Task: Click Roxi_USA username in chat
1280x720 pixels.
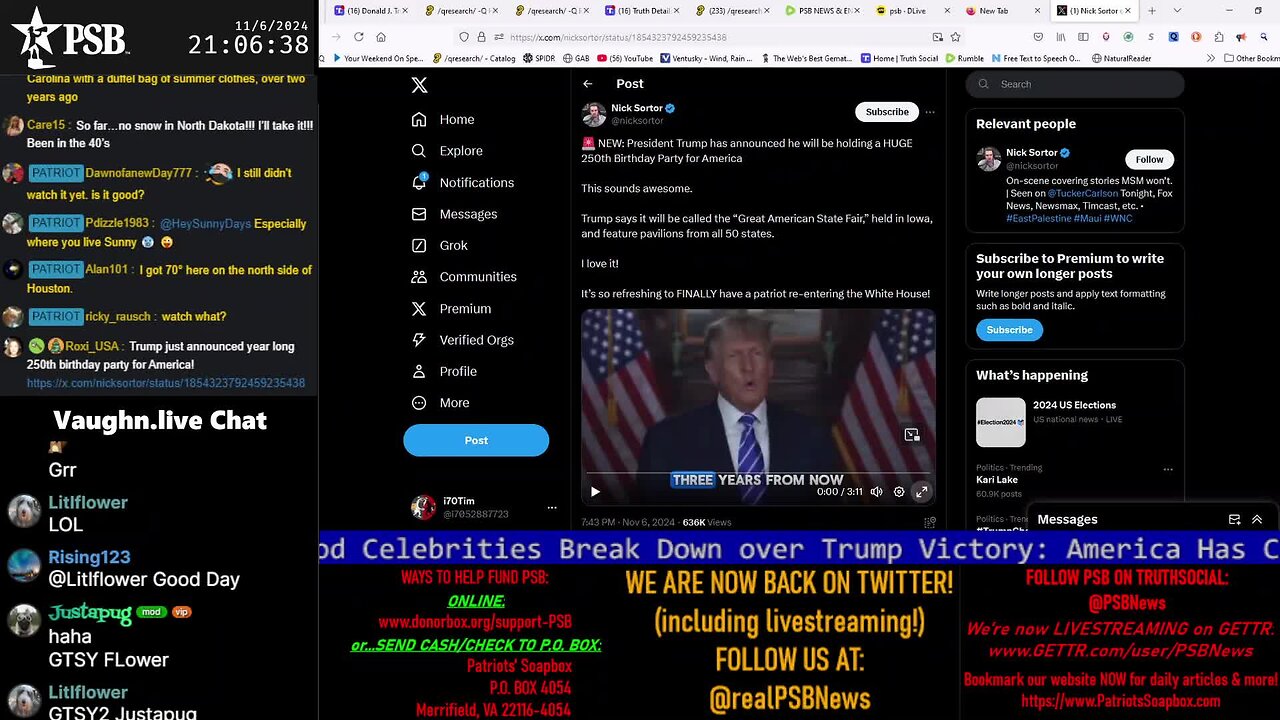Action: coord(94,346)
